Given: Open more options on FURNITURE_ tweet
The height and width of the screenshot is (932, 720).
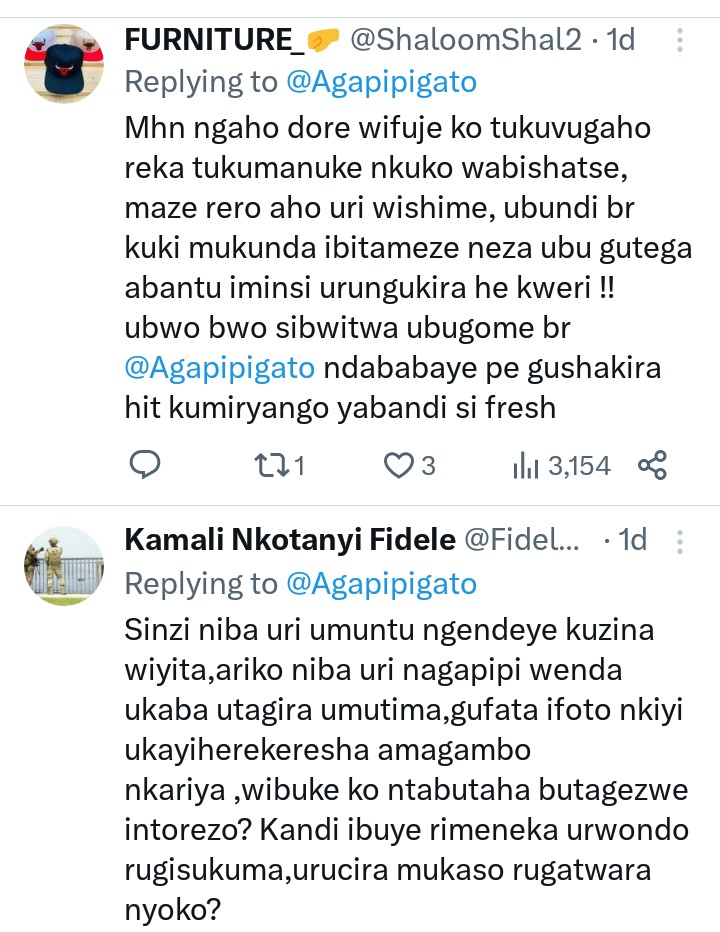Looking at the screenshot, I should [x=680, y=40].
